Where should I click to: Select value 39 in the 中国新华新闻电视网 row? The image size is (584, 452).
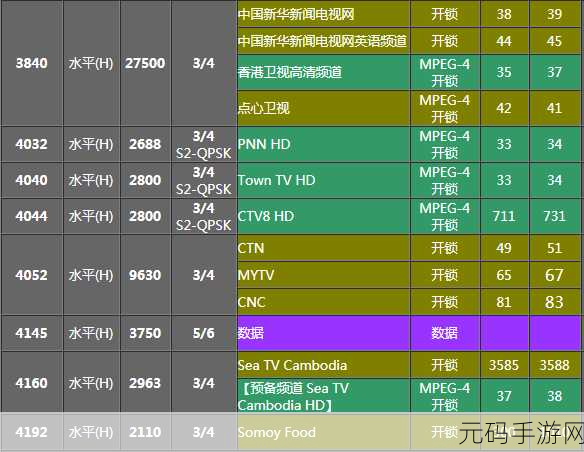pyautogui.click(x=554, y=14)
